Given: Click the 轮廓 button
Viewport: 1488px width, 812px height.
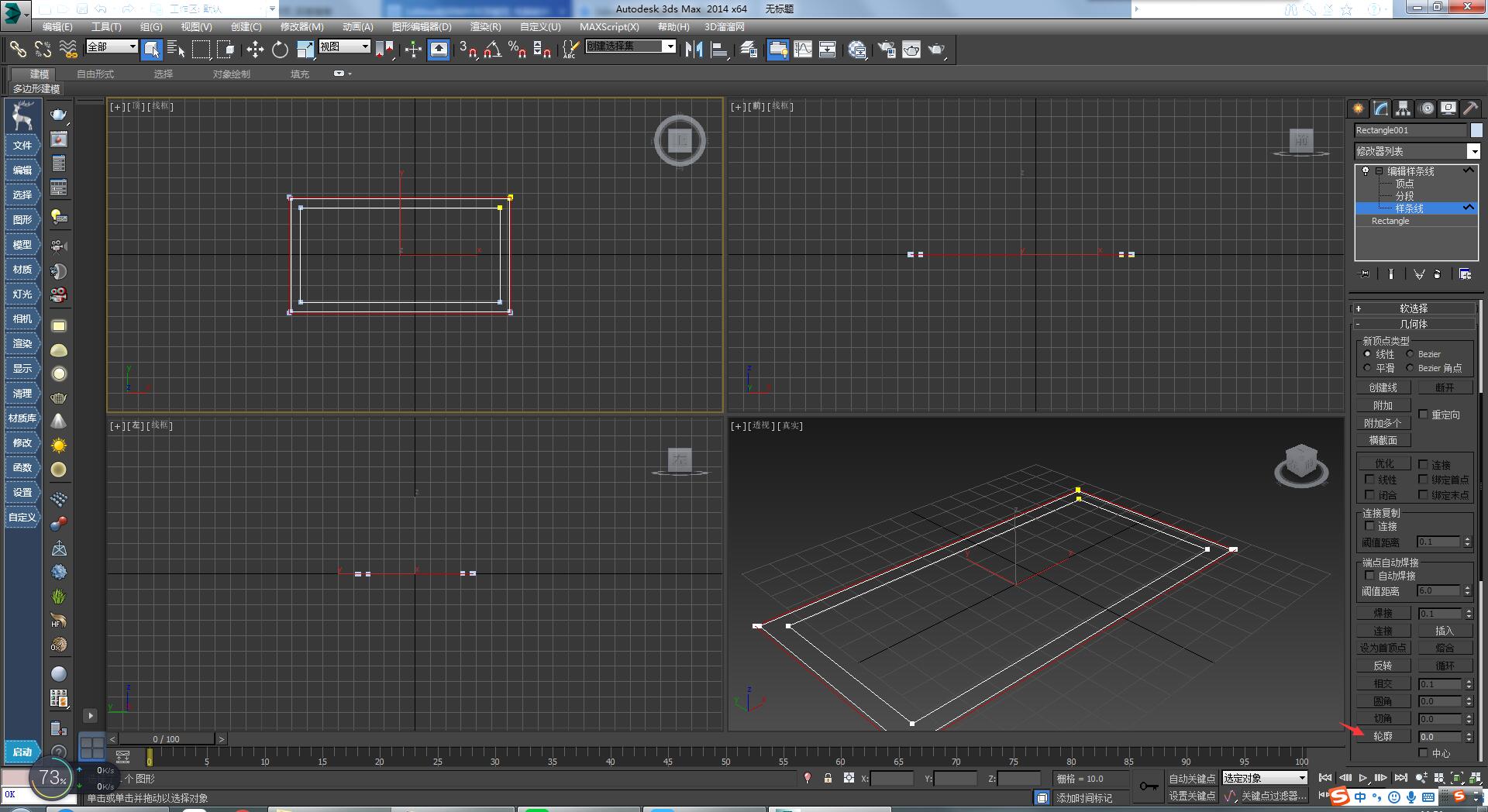Looking at the screenshot, I should pyautogui.click(x=1385, y=736).
